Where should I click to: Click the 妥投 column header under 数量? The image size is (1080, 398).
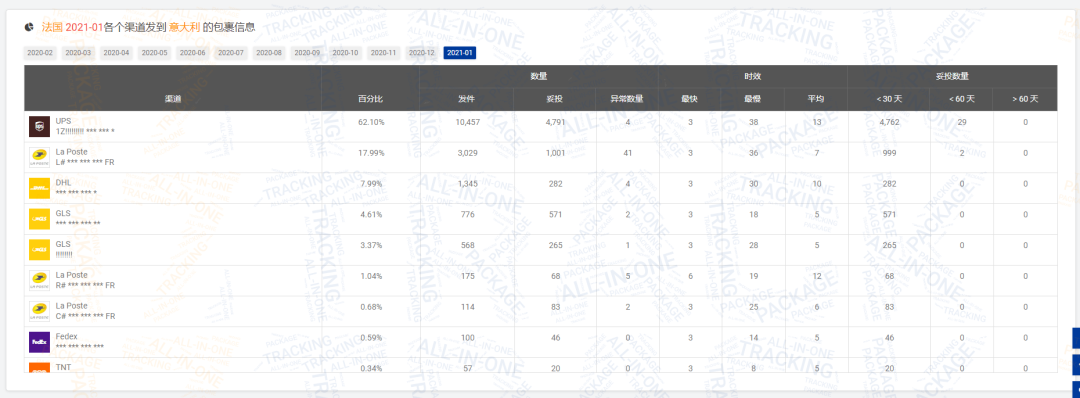tap(554, 99)
